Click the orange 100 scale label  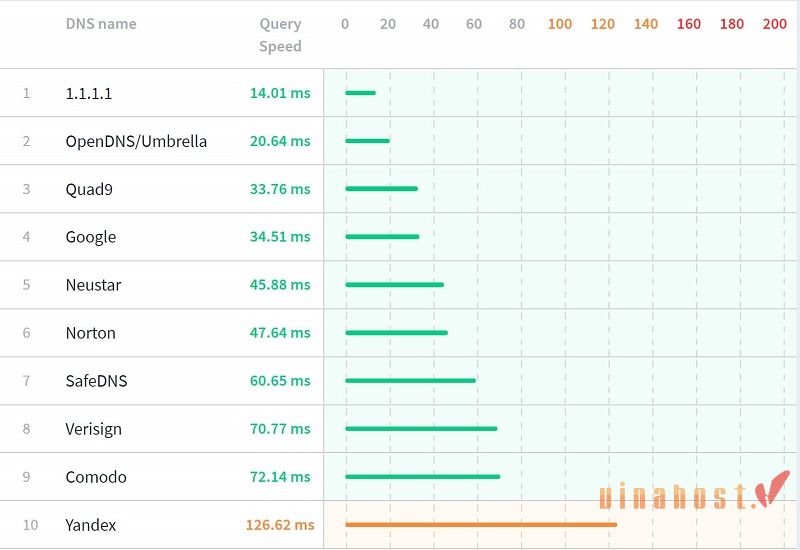point(560,24)
